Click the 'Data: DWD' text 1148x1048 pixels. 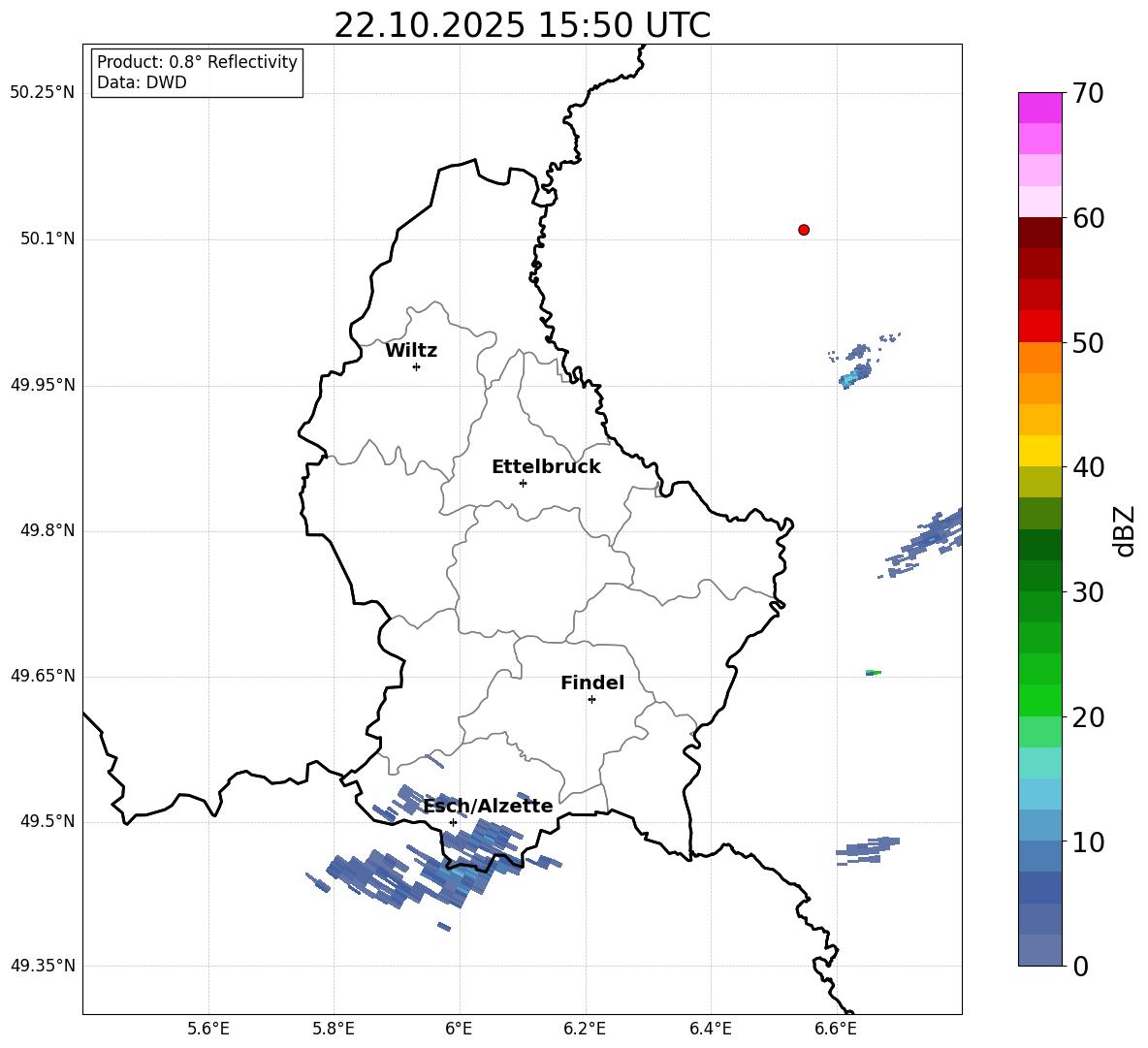click(142, 82)
